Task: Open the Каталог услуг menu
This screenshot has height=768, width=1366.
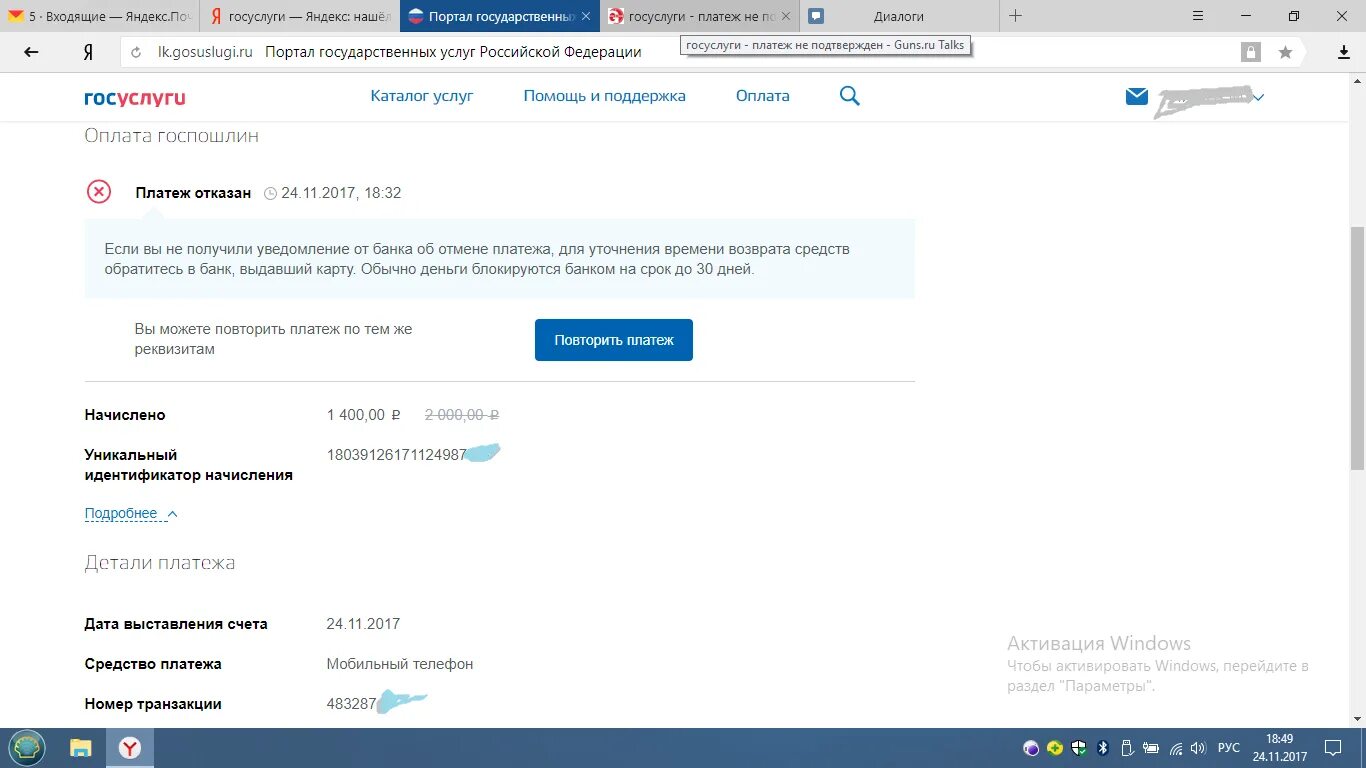Action: (x=422, y=96)
